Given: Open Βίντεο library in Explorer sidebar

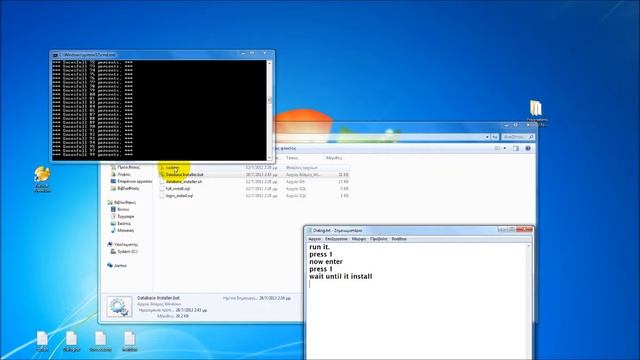Looking at the screenshot, I should 123,209.
